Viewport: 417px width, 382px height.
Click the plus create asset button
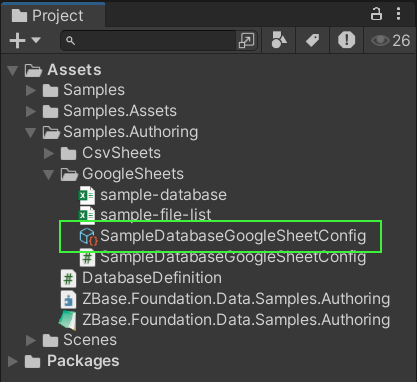(17, 40)
